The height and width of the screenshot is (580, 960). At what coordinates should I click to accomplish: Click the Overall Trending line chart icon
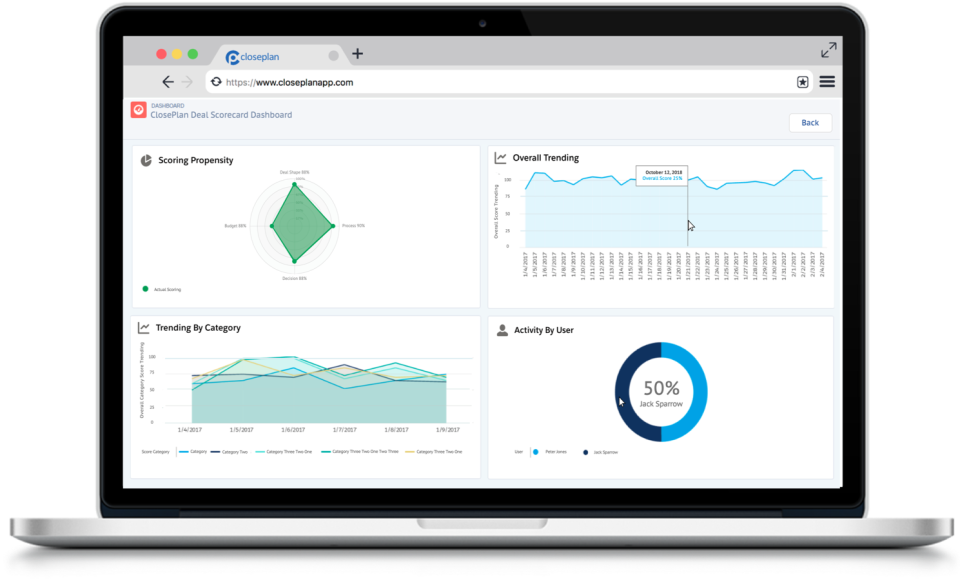(500, 157)
